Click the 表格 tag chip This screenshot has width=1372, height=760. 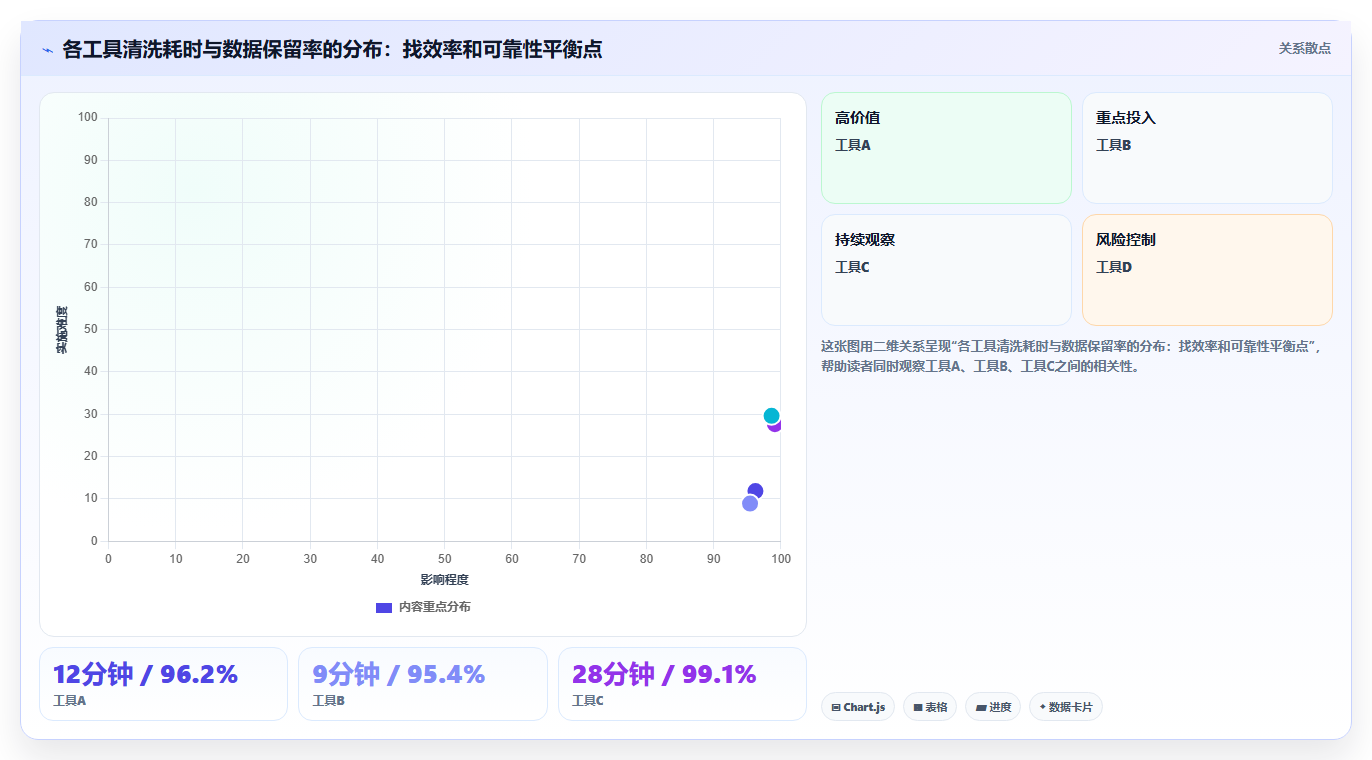pyautogui.click(x=930, y=707)
